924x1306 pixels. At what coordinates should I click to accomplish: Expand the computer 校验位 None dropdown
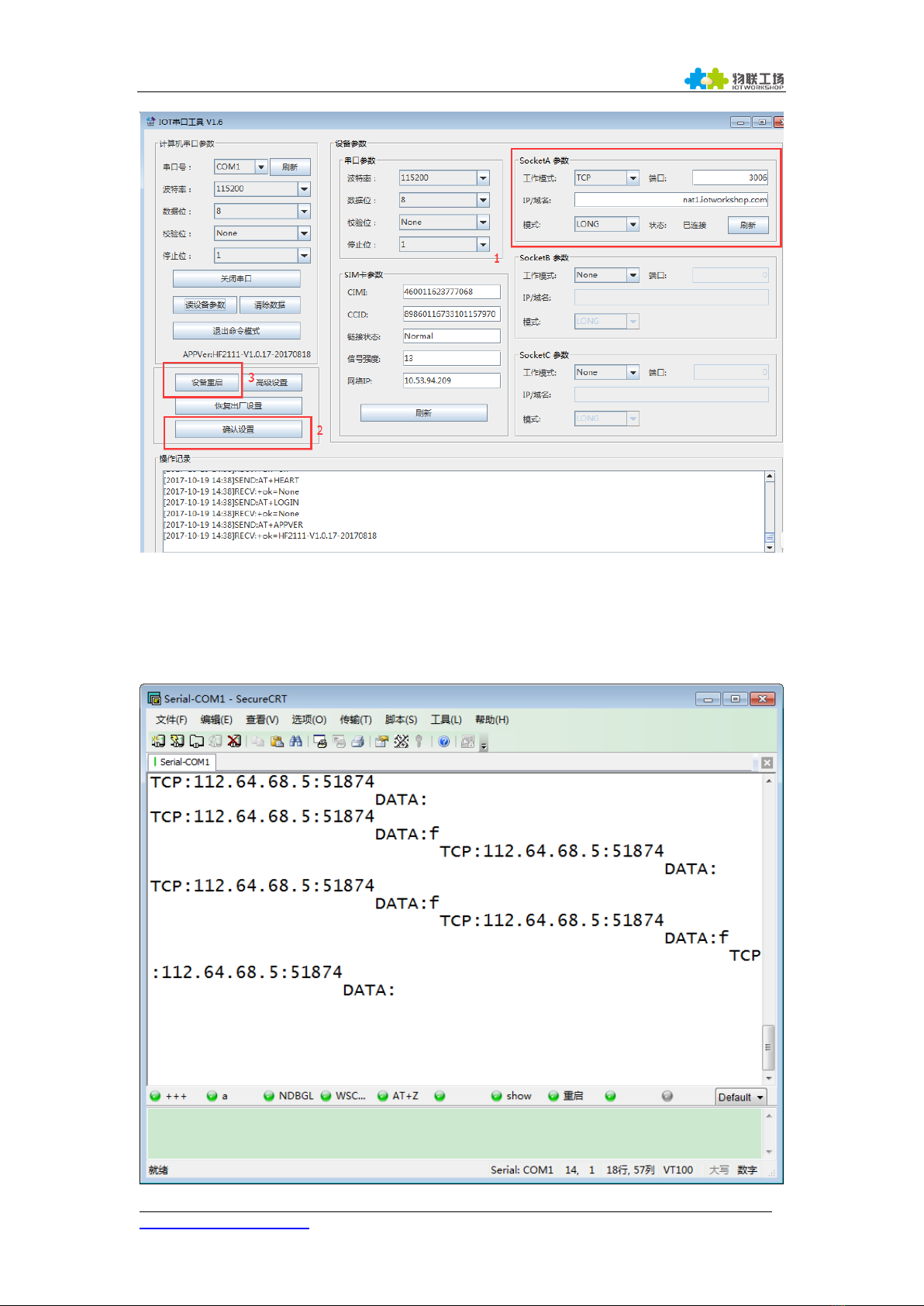304,233
